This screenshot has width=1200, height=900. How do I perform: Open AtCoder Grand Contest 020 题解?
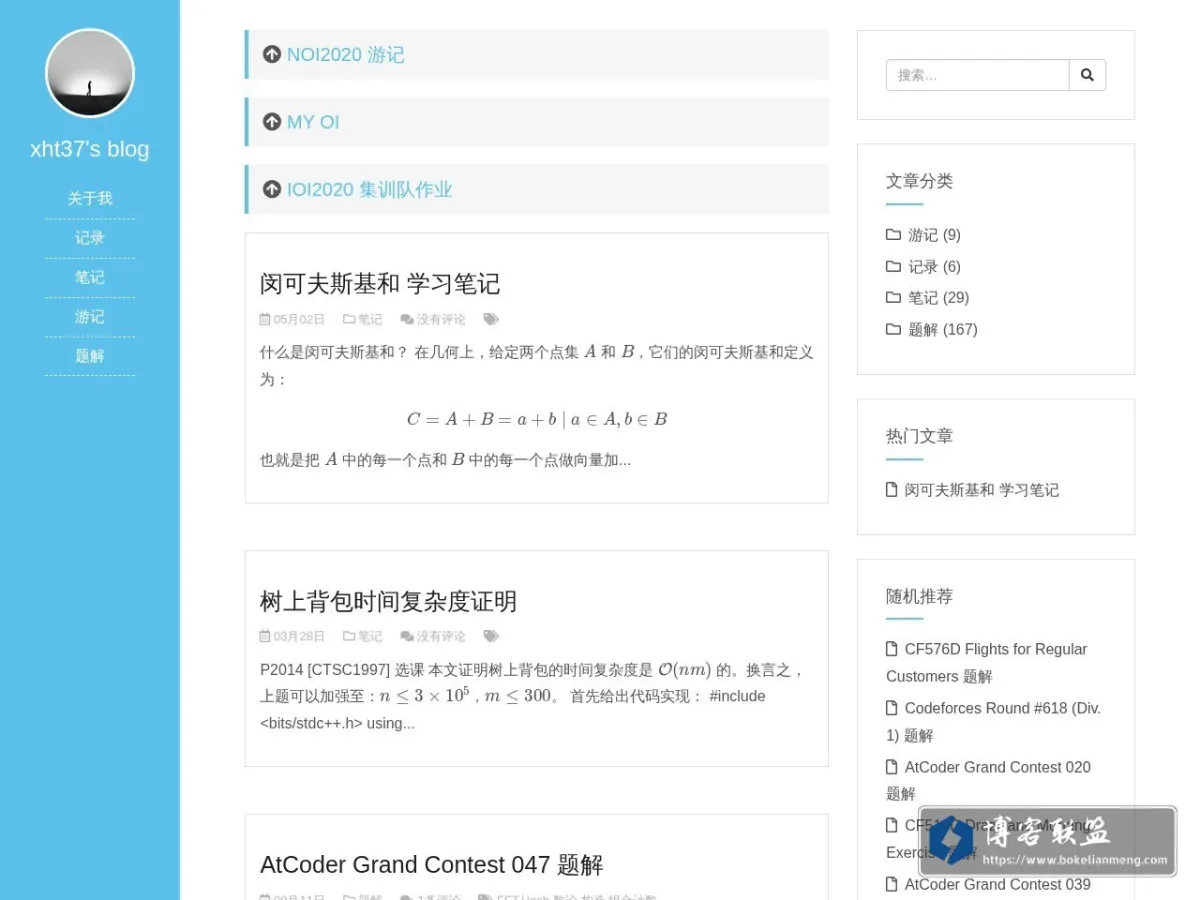pos(989,780)
